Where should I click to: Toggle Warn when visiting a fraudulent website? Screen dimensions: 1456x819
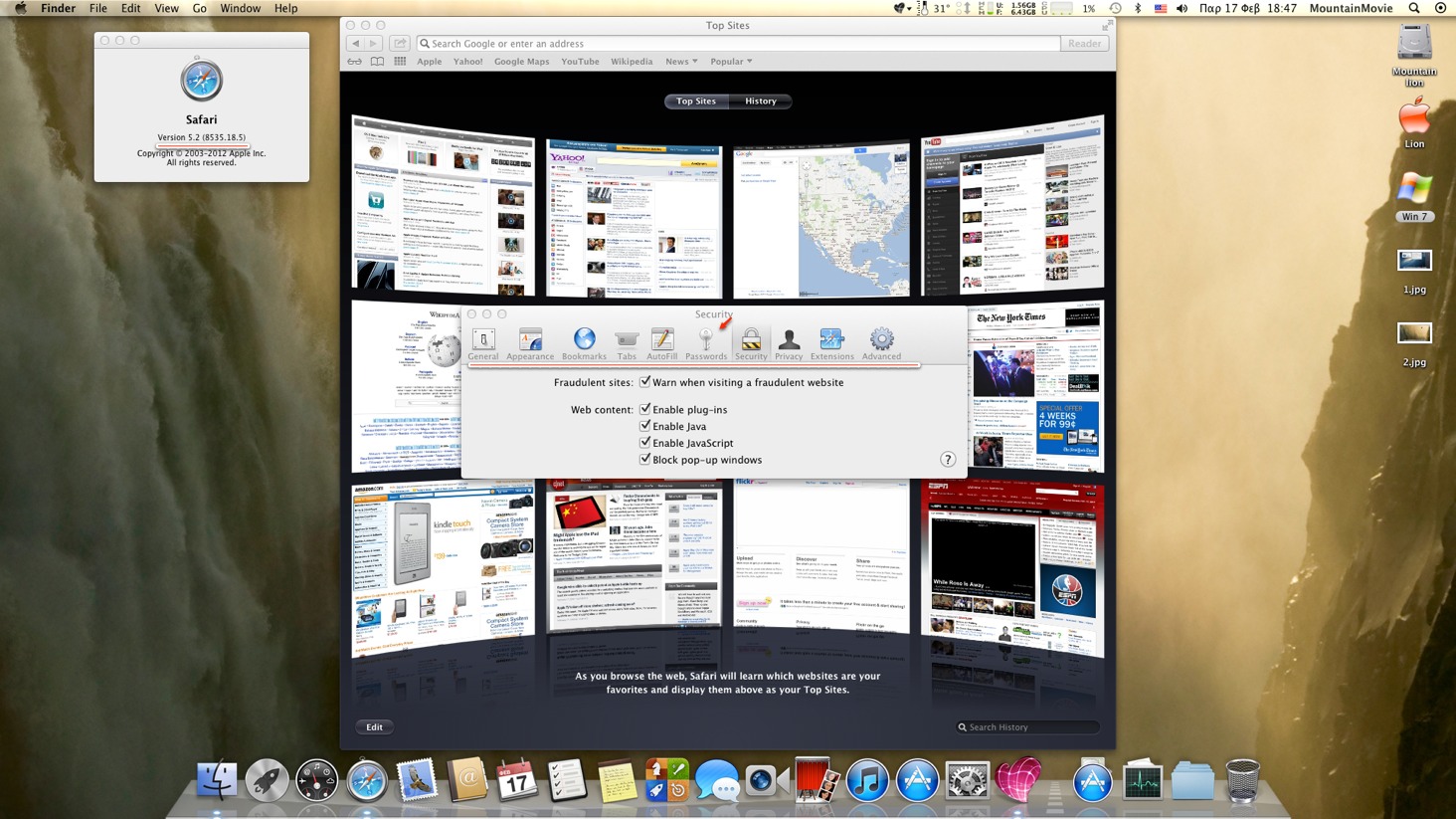(645, 382)
